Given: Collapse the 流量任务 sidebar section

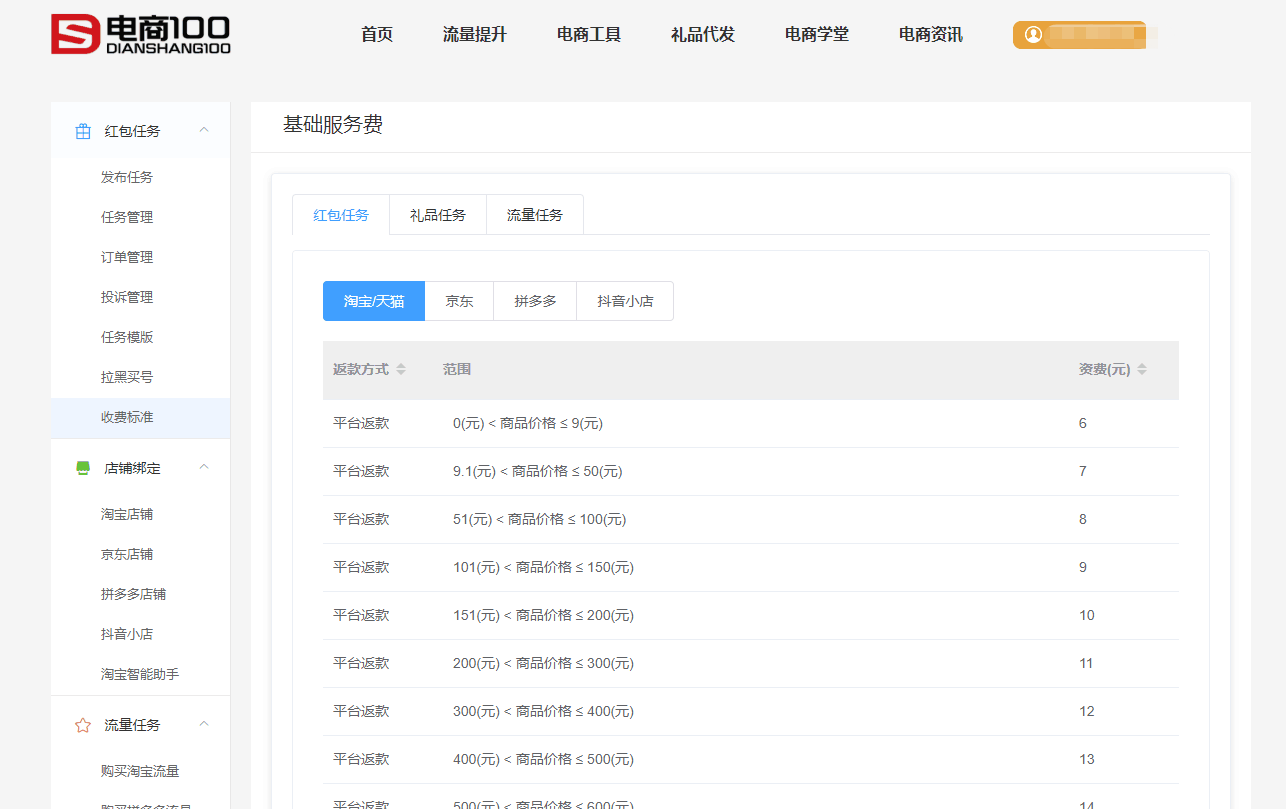Looking at the screenshot, I should click(204, 724).
